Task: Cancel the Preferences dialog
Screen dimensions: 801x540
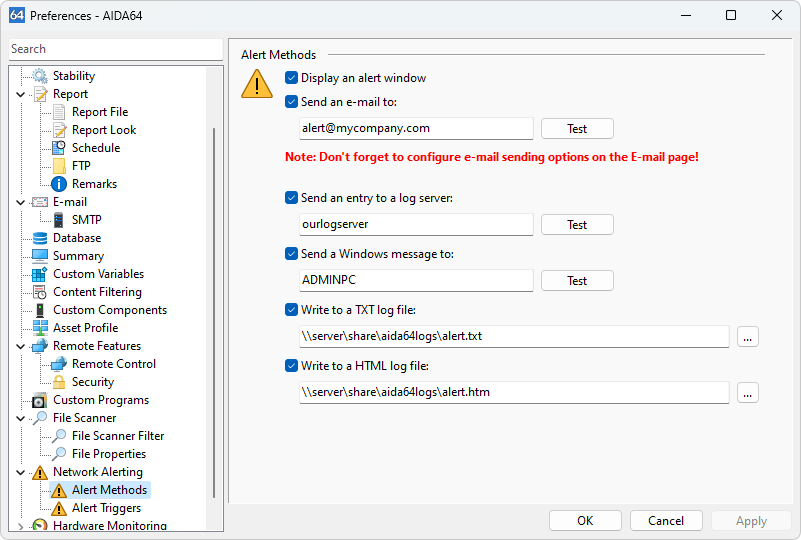Action: pyautogui.click(x=666, y=521)
